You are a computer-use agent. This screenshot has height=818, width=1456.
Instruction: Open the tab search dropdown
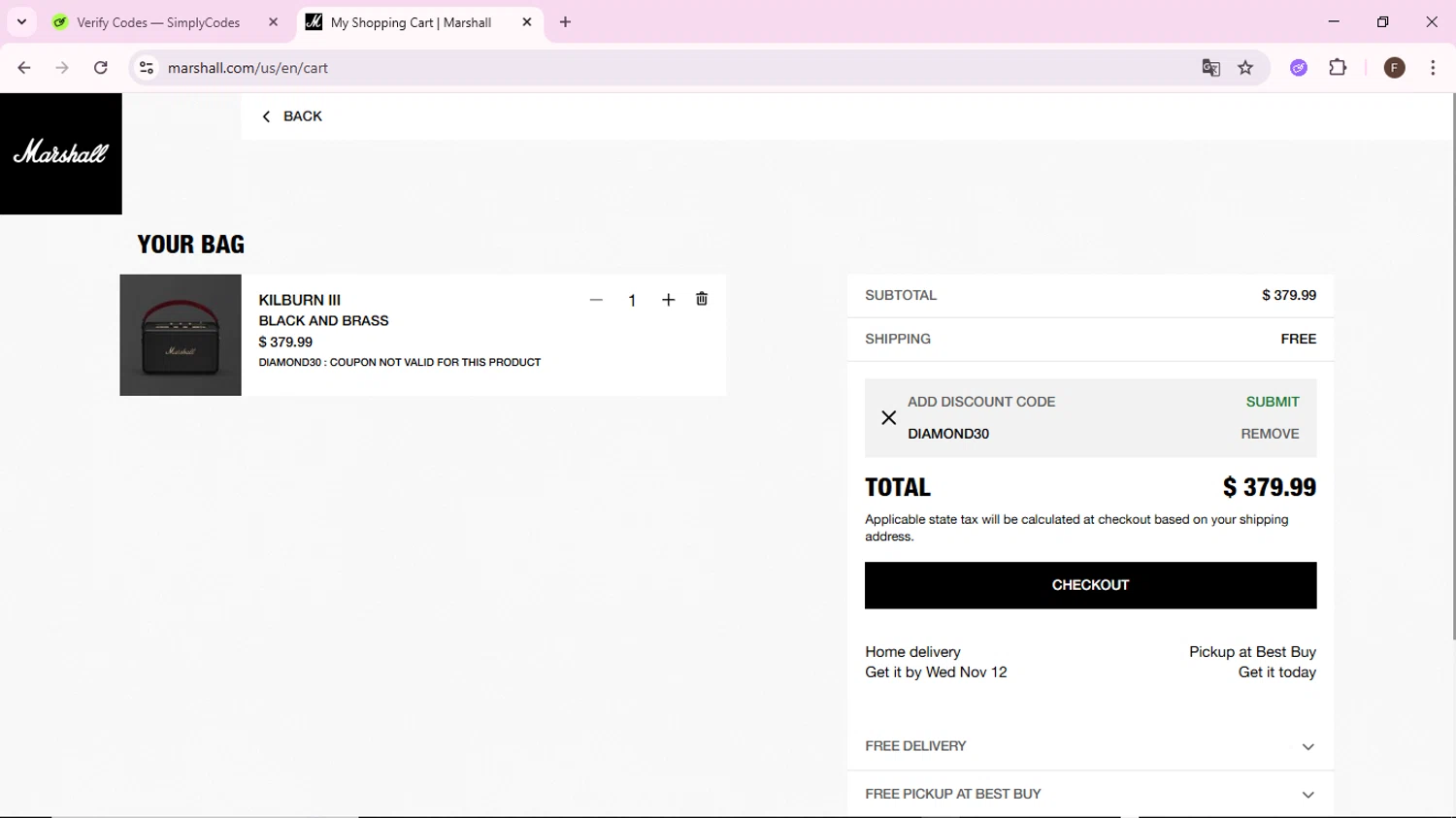21,22
